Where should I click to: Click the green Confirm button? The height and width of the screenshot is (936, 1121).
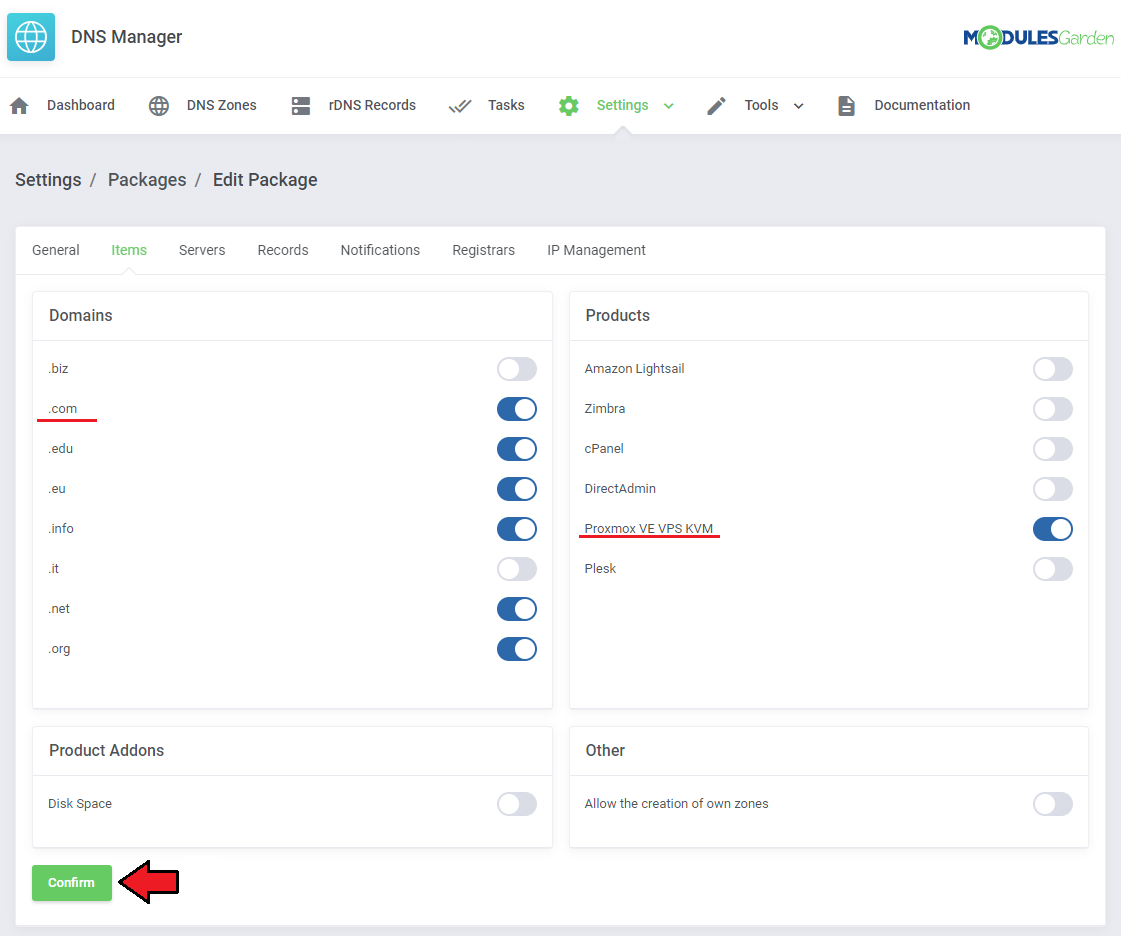[71, 882]
